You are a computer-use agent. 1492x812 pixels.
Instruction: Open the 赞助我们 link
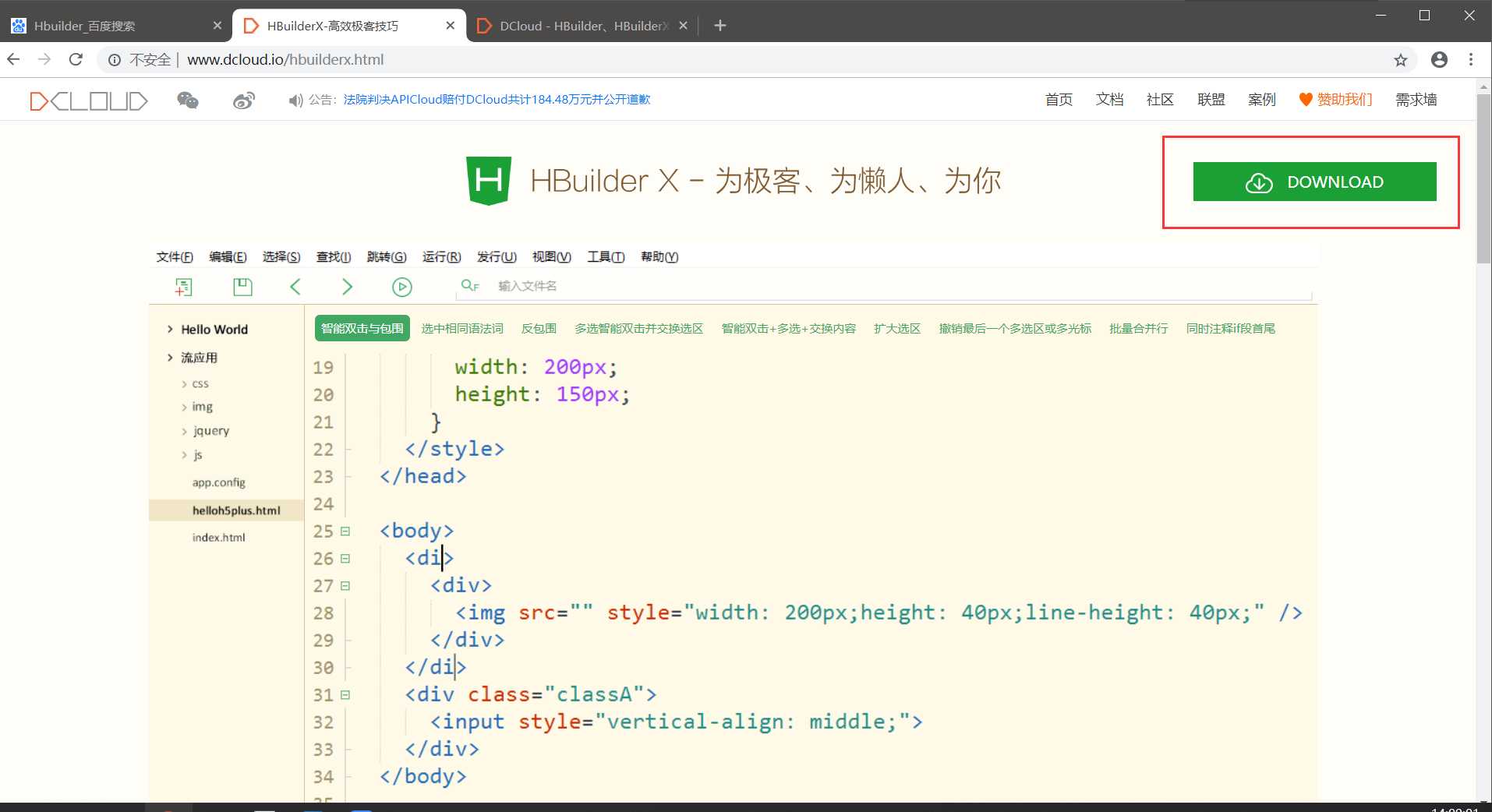pos(1335,100)
